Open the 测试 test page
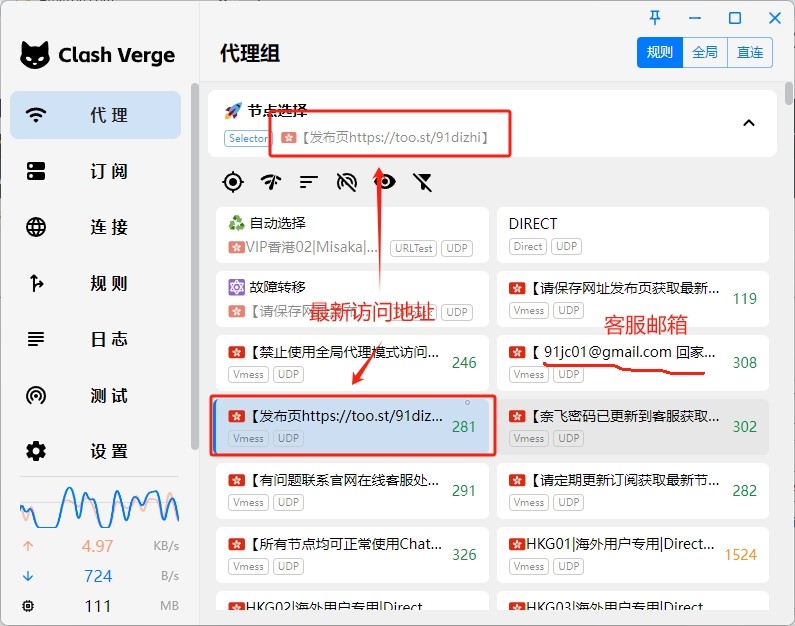Screen dimensions: 795x626 click(95, 395)
